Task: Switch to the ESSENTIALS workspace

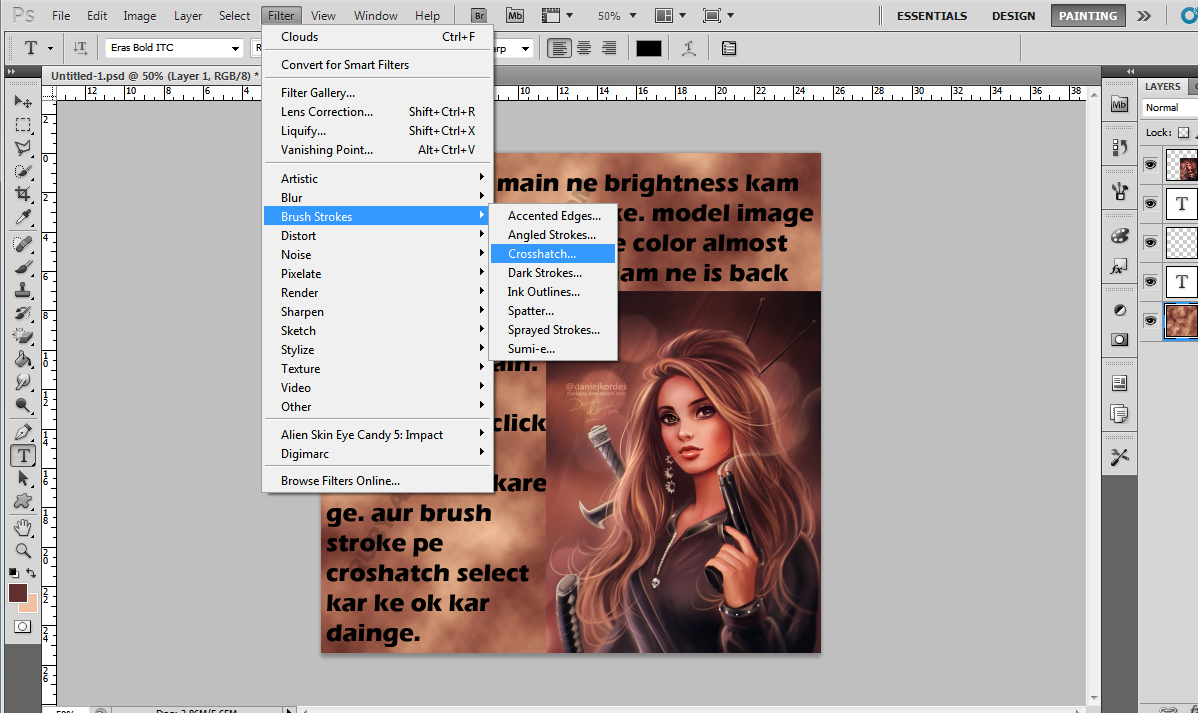Action: point(931,15)
